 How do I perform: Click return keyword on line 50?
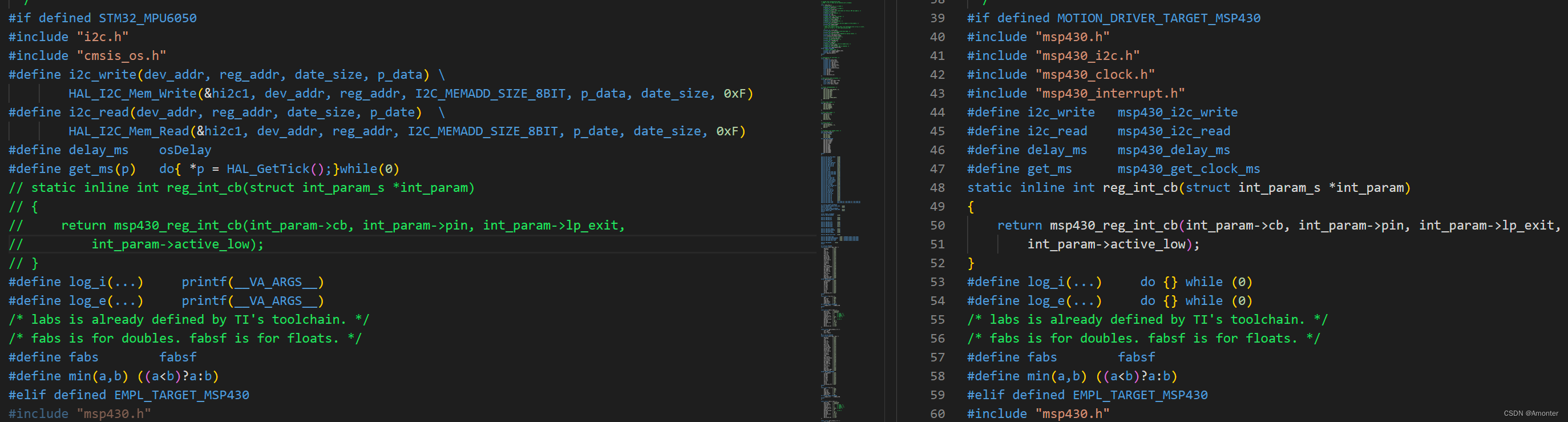pyautogui.click(x=1020, y=226)
